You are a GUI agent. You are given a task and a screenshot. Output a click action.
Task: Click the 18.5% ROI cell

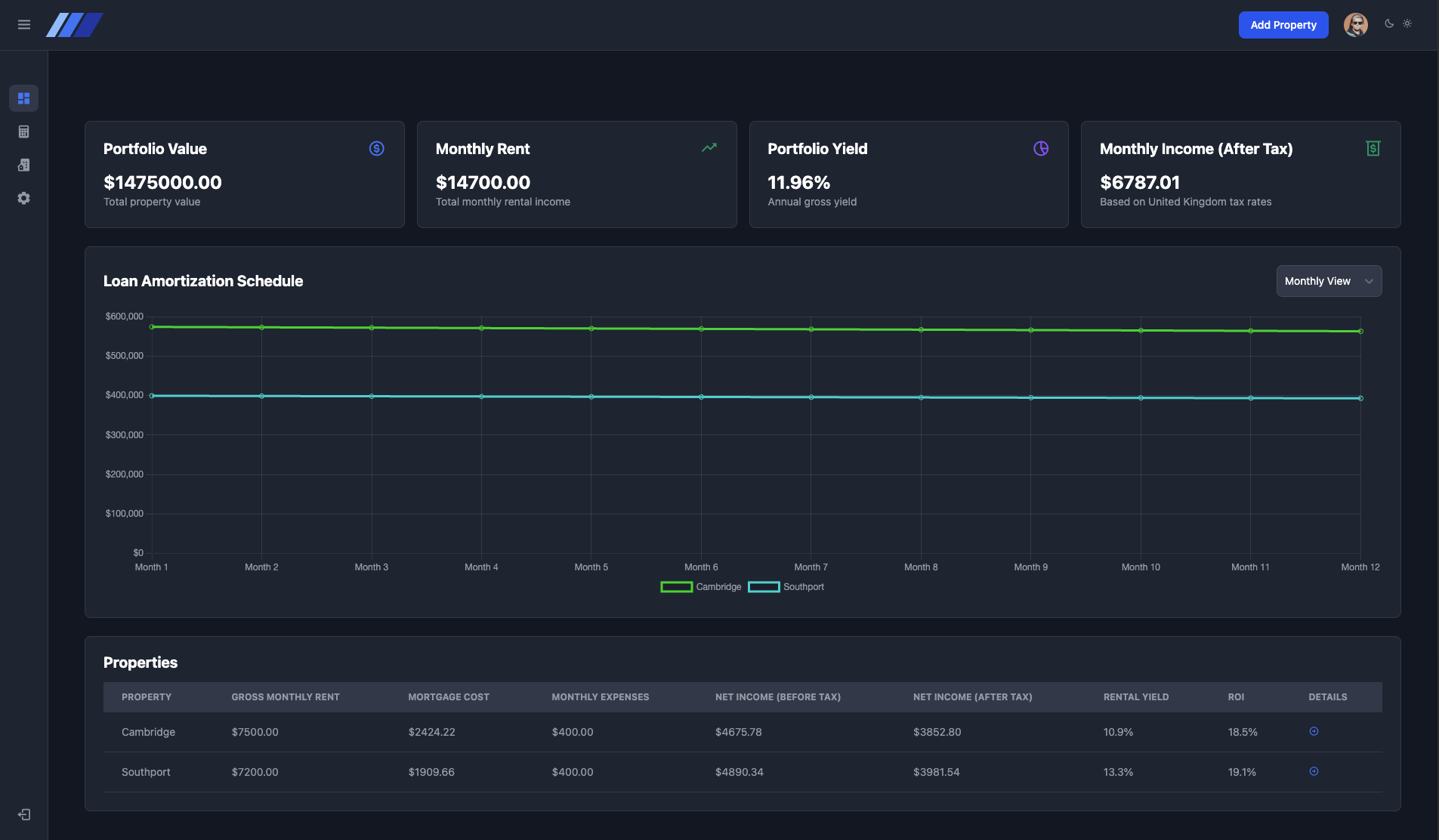(x=1243, y=732)
